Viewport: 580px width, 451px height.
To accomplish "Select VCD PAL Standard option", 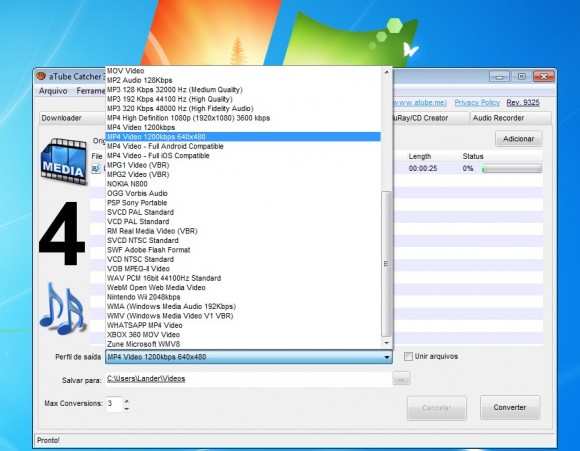I will tap(243, 222).
